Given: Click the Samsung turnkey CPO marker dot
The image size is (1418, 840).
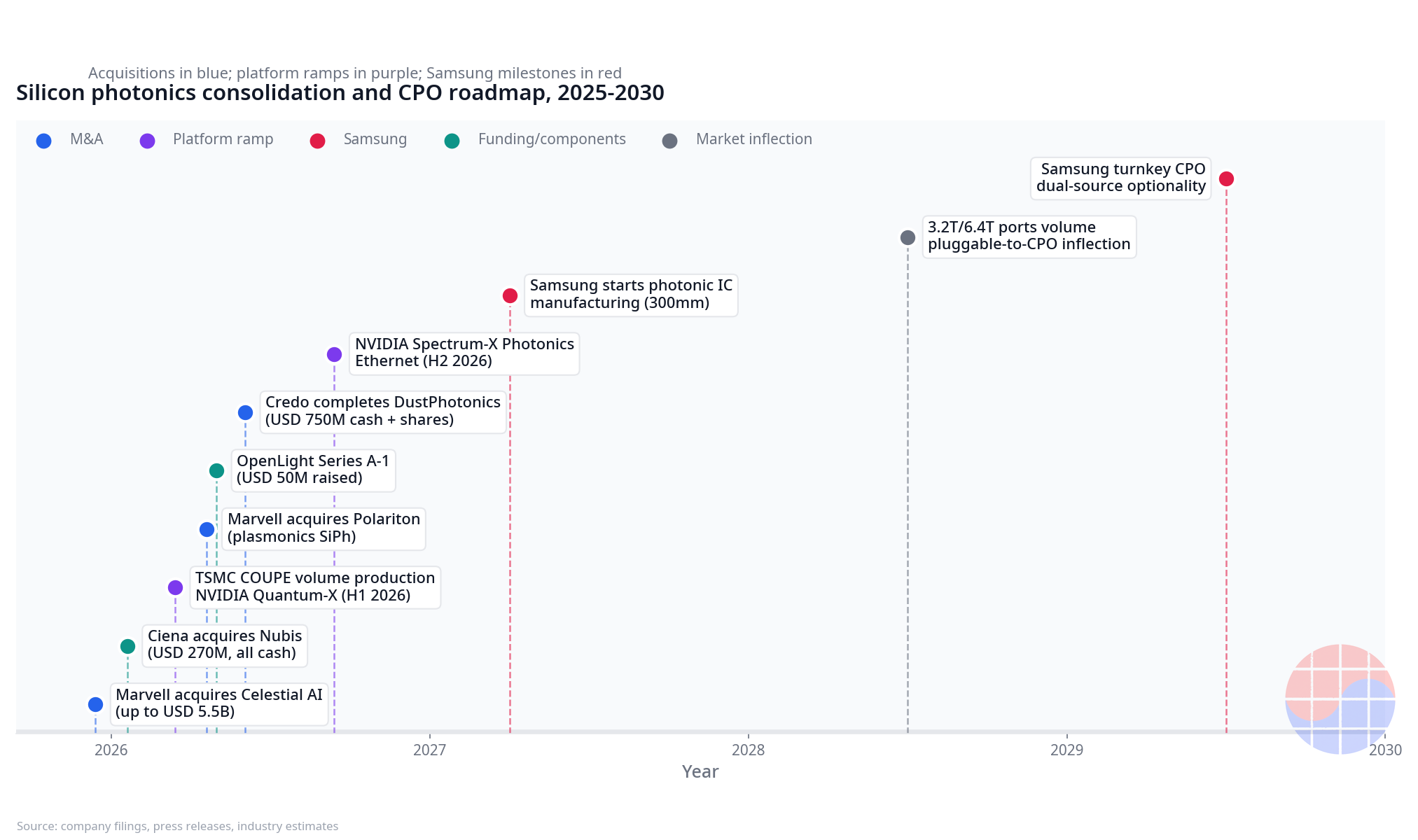Looking at the screenshot, I should coord(1226,178).
